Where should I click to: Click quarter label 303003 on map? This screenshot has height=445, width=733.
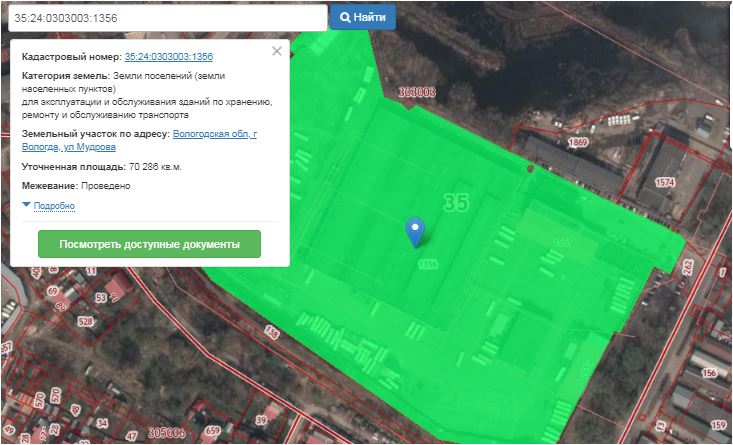click(x=417, y=92)
